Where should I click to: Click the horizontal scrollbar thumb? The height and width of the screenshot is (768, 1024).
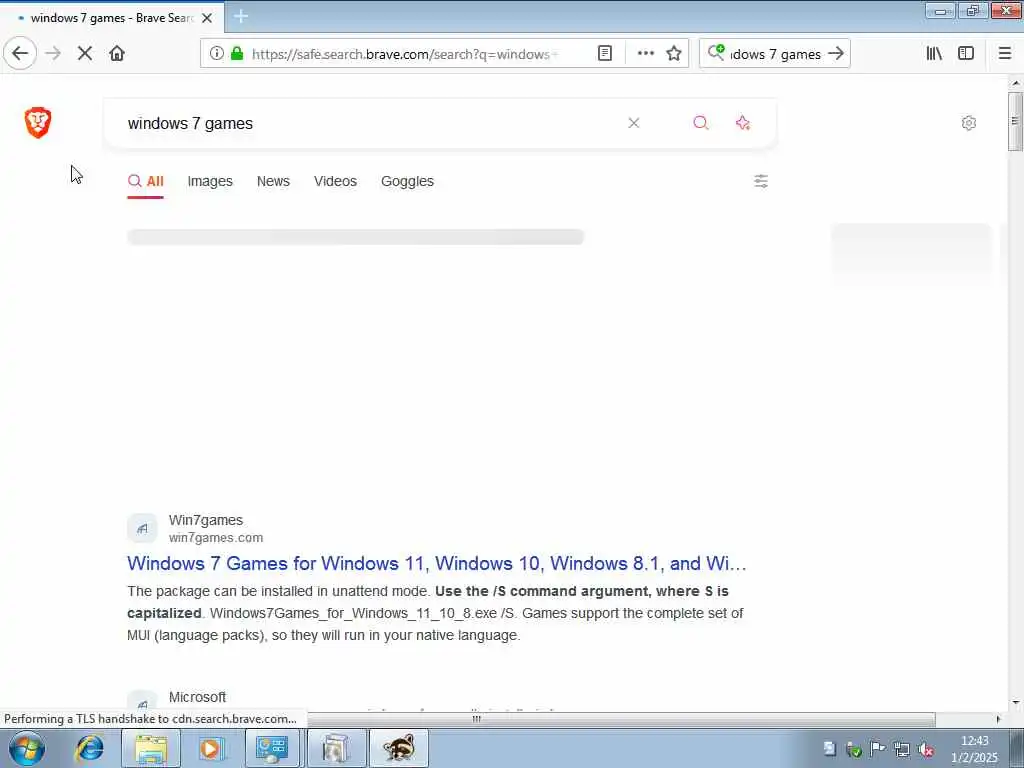(477, 719)
